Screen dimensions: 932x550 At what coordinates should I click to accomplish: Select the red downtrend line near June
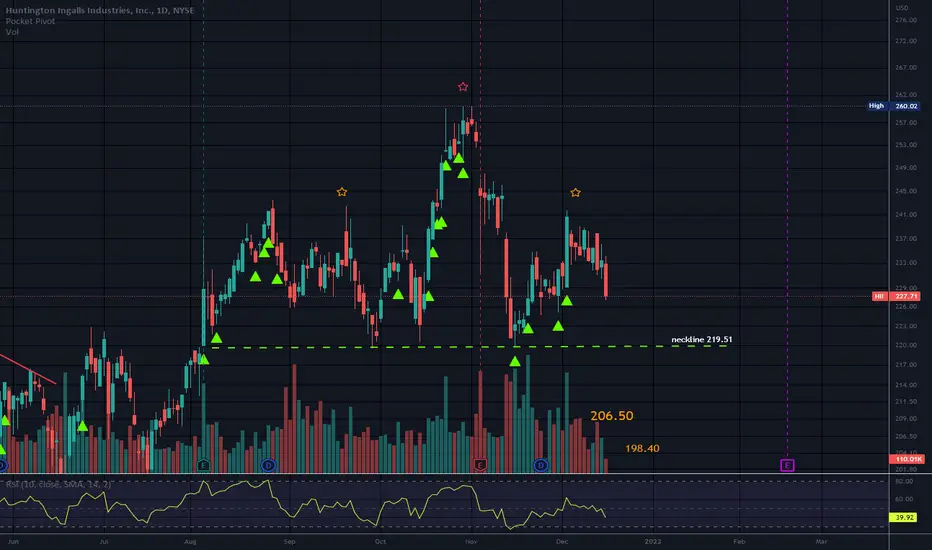click(28, 369)
